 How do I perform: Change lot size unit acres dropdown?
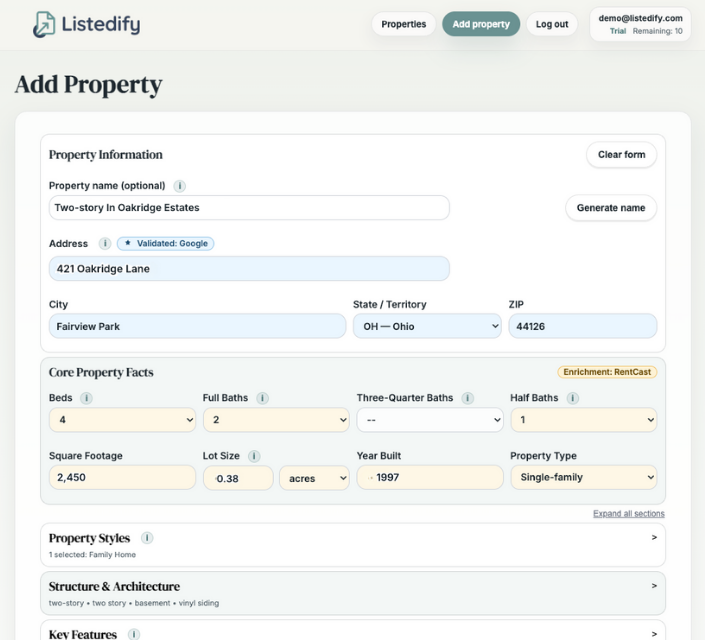pyautogui.click(x=314, y=478)
